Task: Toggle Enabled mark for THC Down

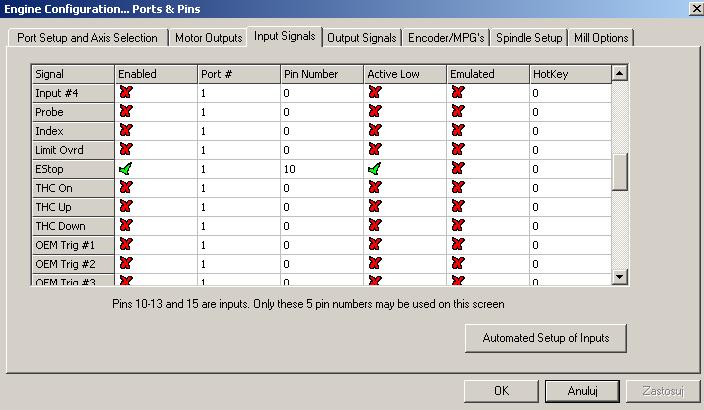Action: pyautogui.click(x=126, y=225)
